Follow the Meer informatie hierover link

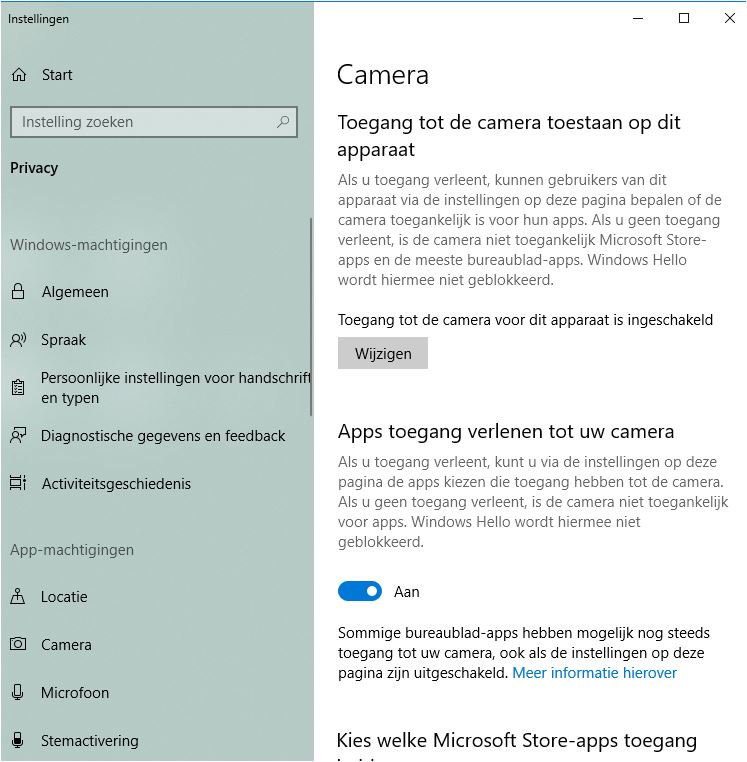coord(594,673)
